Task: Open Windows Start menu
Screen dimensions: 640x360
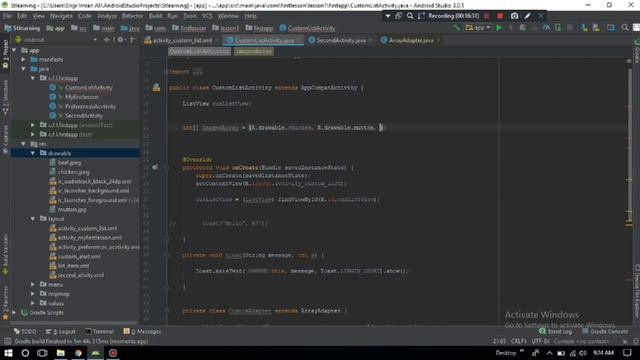Action: click(x=8, y=353)
